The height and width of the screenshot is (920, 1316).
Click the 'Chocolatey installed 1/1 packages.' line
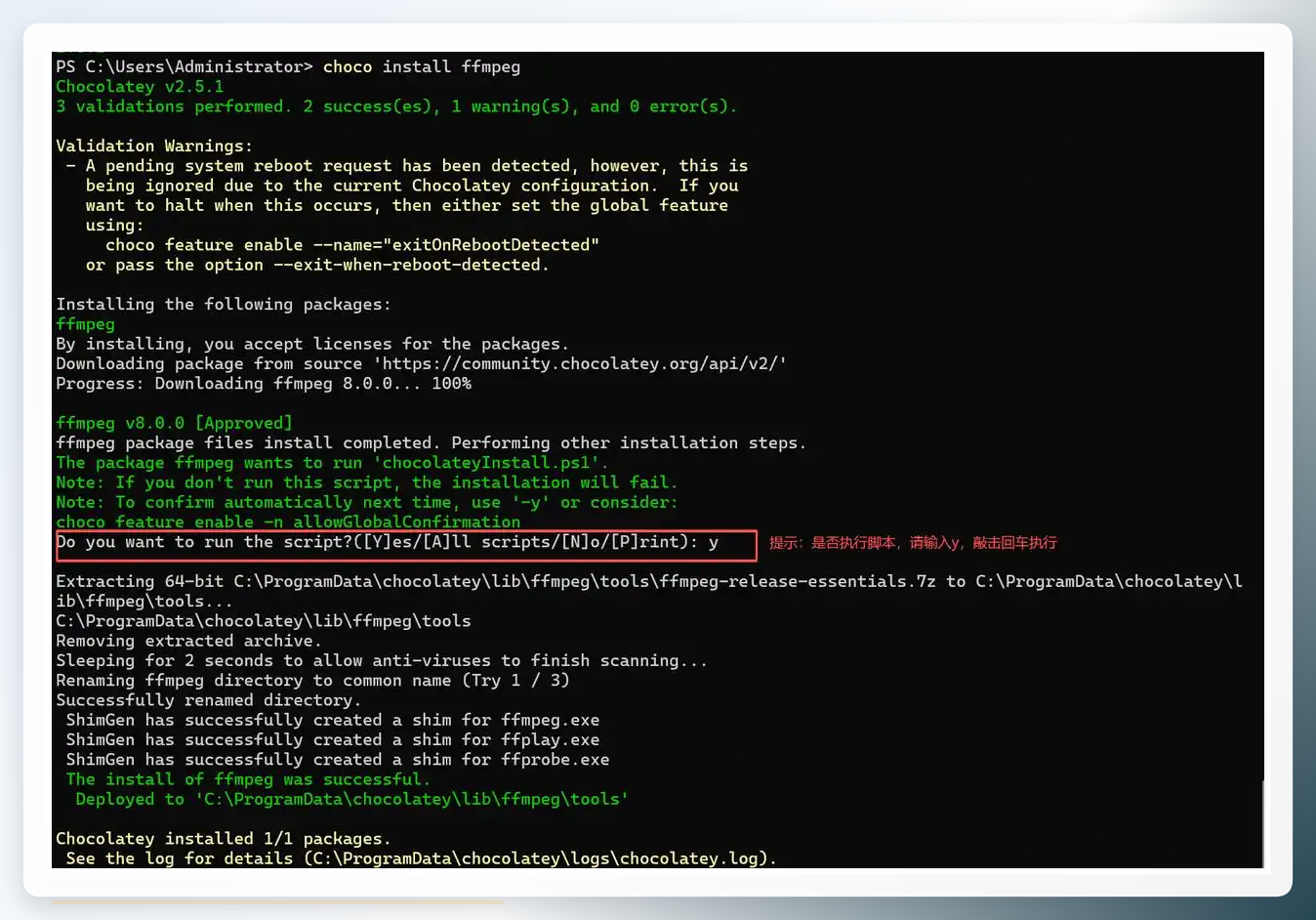[x=224, y=839]
